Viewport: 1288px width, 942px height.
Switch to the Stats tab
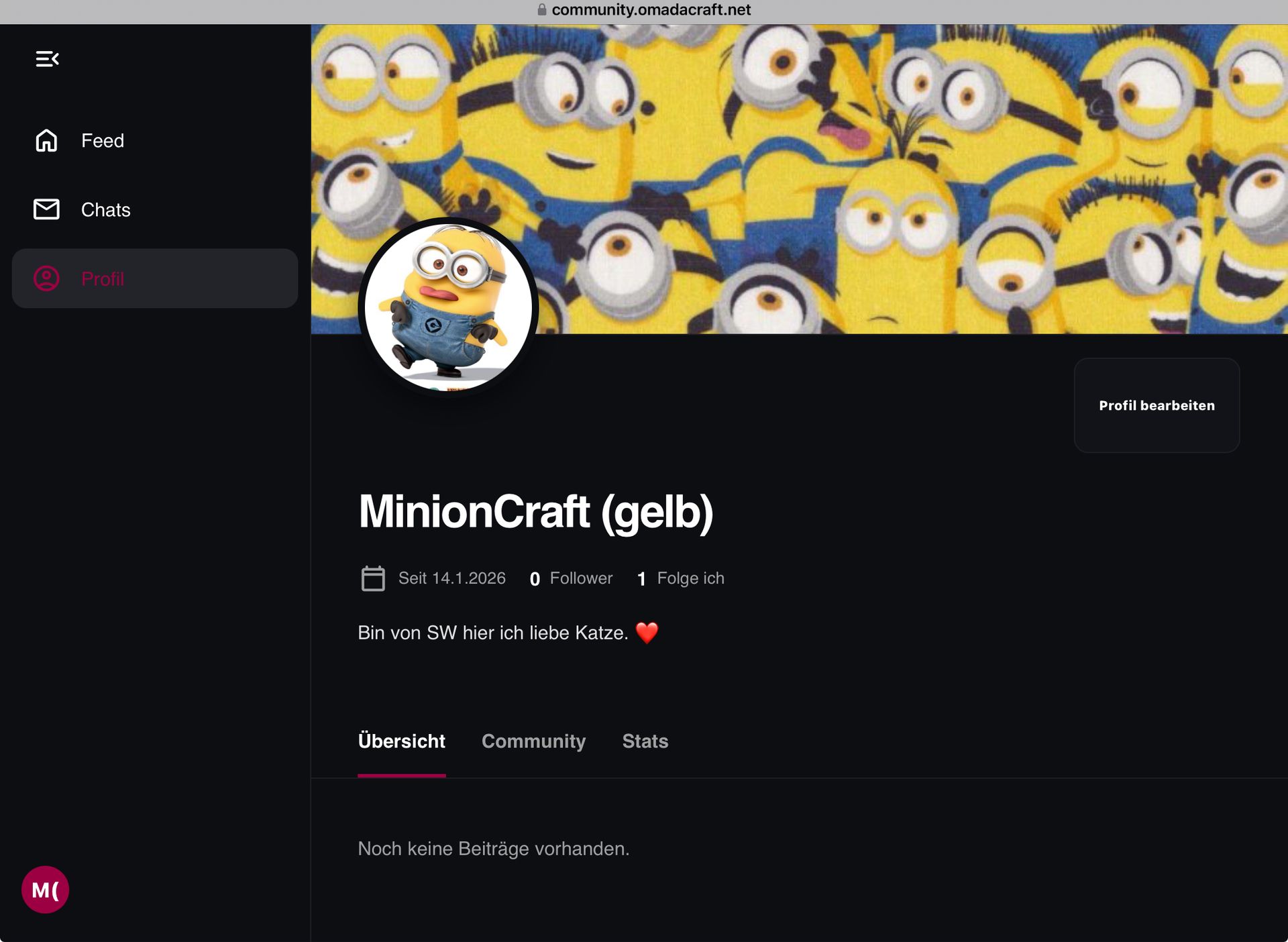(645, 741)
